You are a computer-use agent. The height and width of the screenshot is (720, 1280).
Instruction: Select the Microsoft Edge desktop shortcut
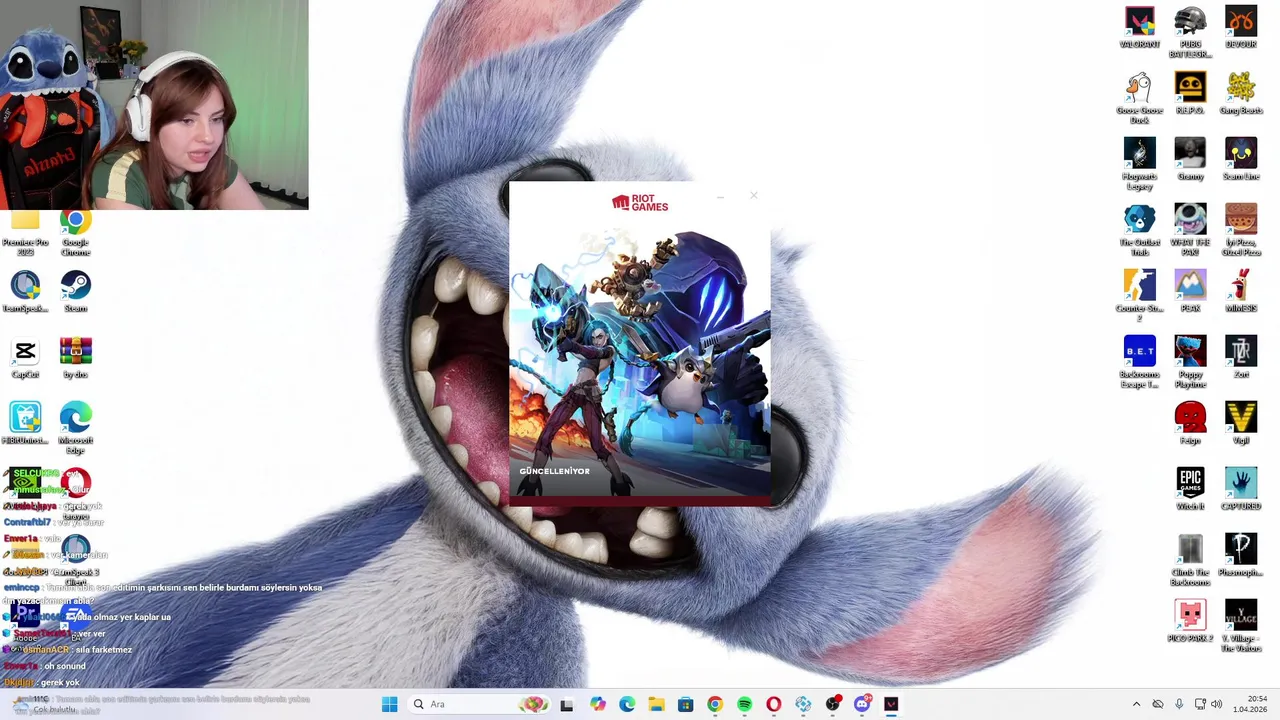pos(75,428)
